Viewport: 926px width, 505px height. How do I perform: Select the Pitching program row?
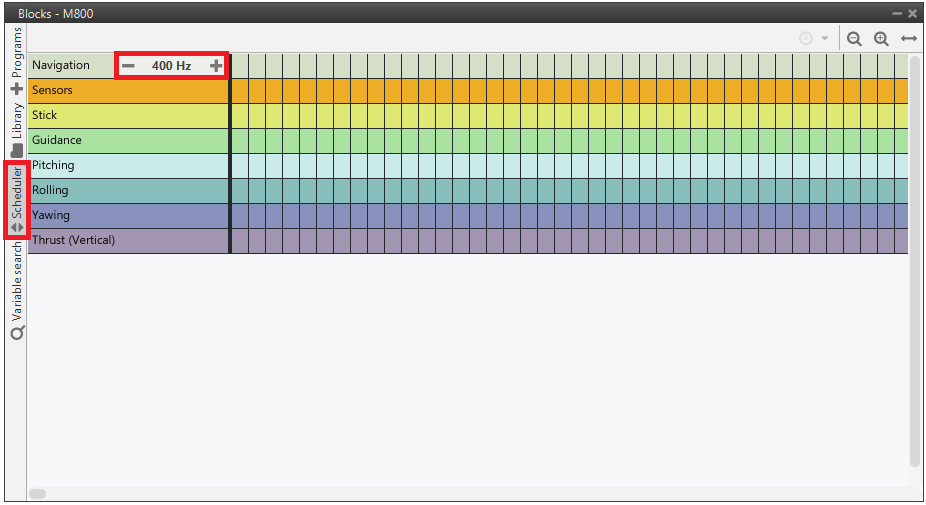coord(53,166)
